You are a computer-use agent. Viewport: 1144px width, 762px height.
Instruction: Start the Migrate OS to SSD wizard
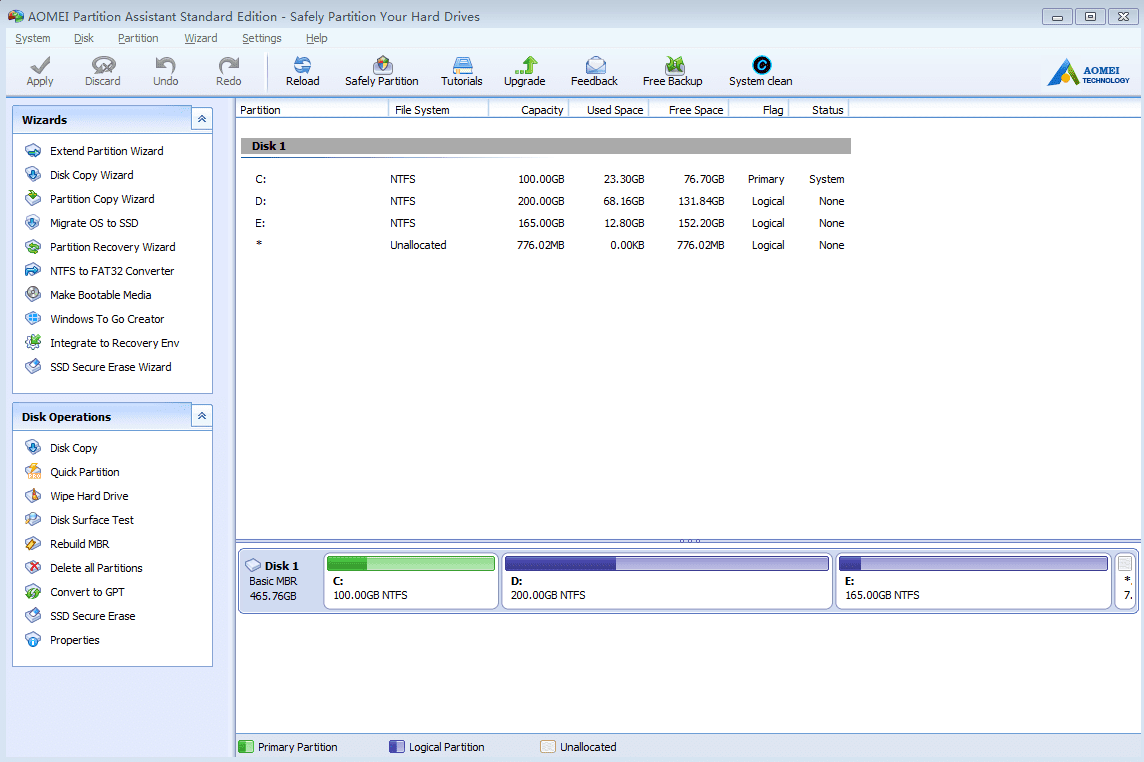pos(94,223)
